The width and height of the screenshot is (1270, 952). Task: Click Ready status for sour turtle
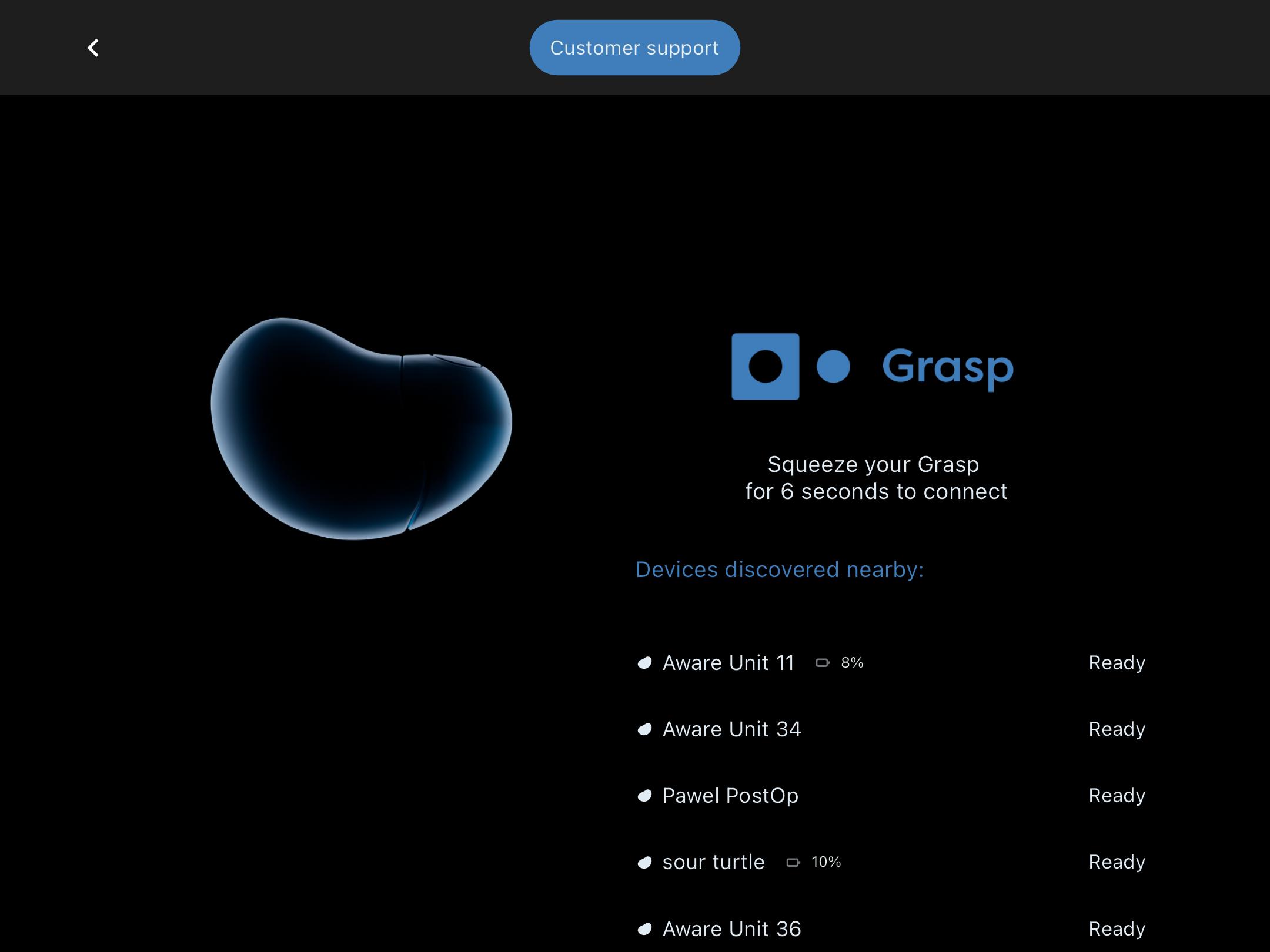[1117, 862]
